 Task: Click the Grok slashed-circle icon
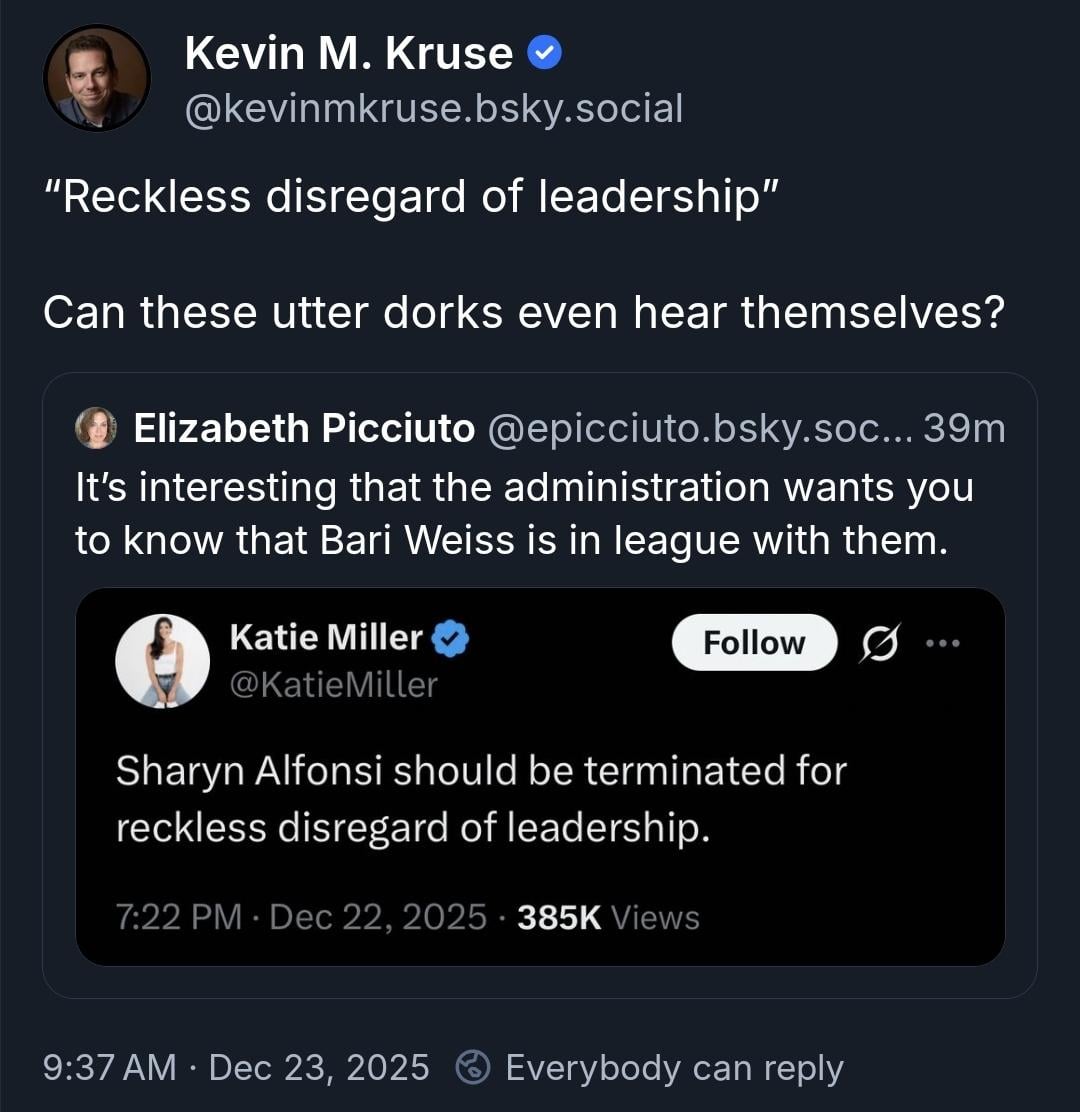pos(880,642)
